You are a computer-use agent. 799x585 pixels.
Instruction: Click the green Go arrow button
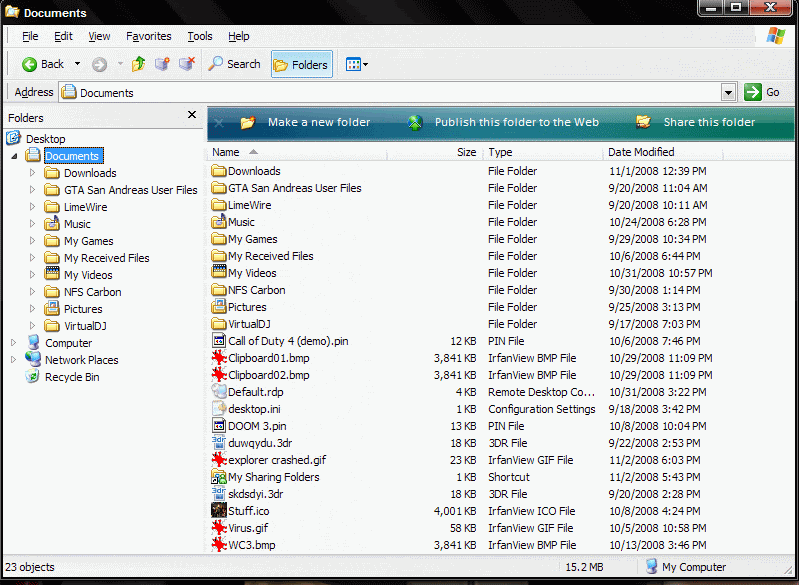(753, 92)
